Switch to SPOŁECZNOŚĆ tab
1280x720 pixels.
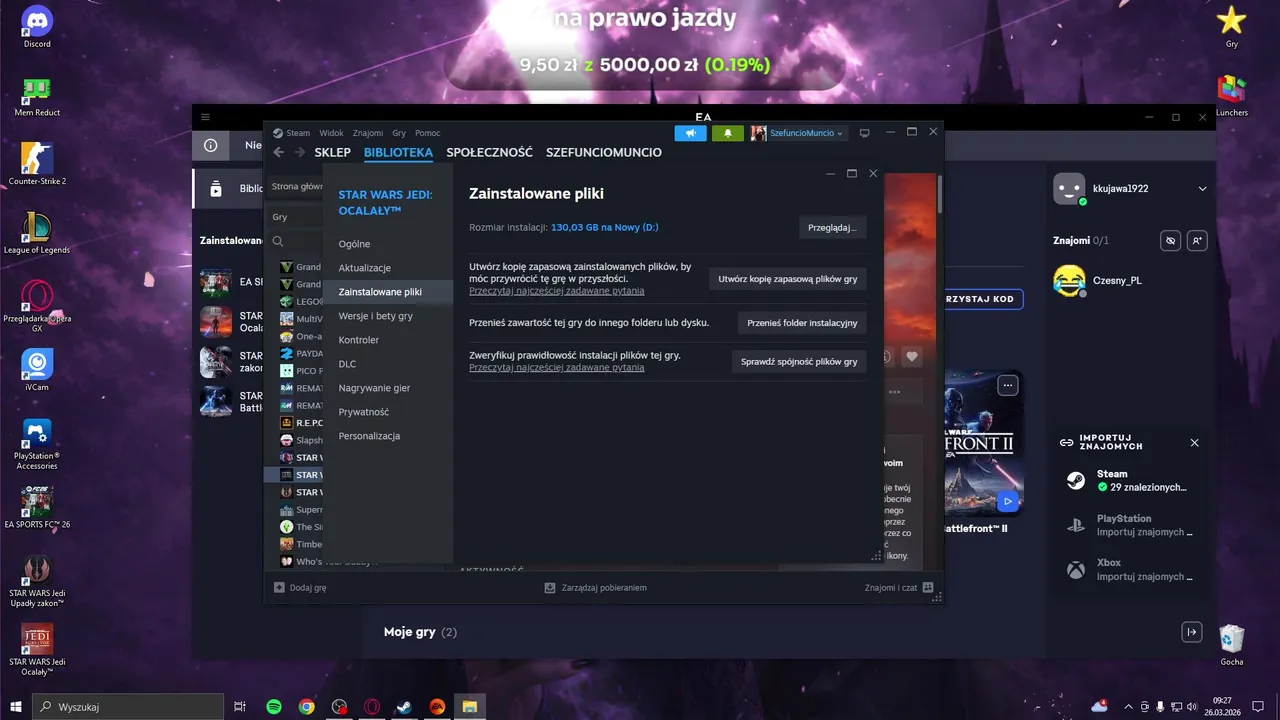pos(489,153)
